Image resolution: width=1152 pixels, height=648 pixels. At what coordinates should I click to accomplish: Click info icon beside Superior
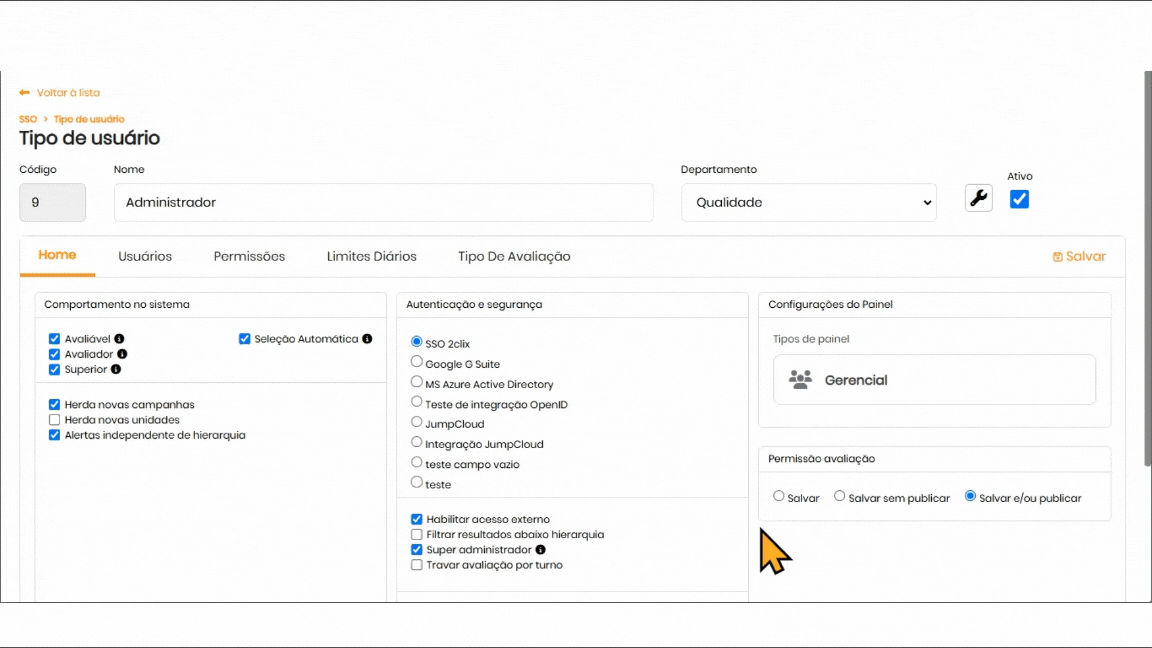pos(116,369)
